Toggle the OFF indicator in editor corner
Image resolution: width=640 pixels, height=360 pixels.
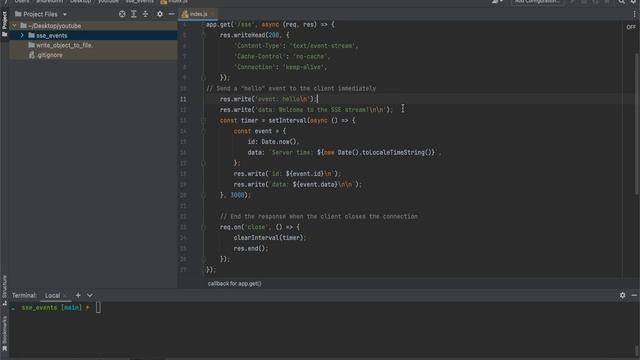(631, 27)
